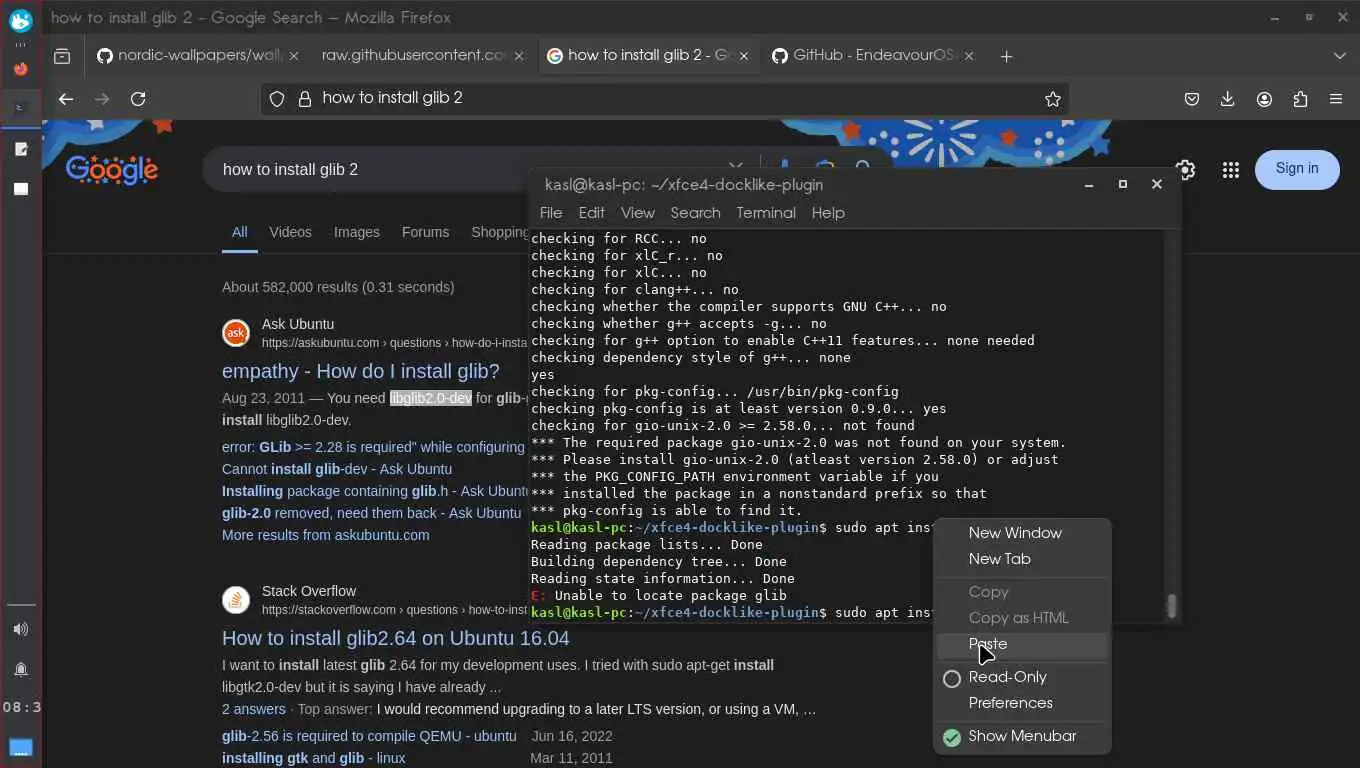Close the nordic-wallpapers tab
Image resolution: width=1360 pixels, height=768 pixels.
click(x=294, y=56)
